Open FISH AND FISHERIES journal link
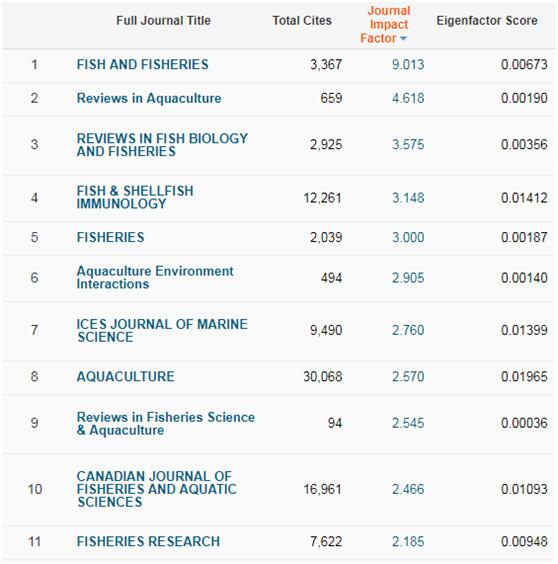This screenshot has height=564, width=558. (142, 64)
